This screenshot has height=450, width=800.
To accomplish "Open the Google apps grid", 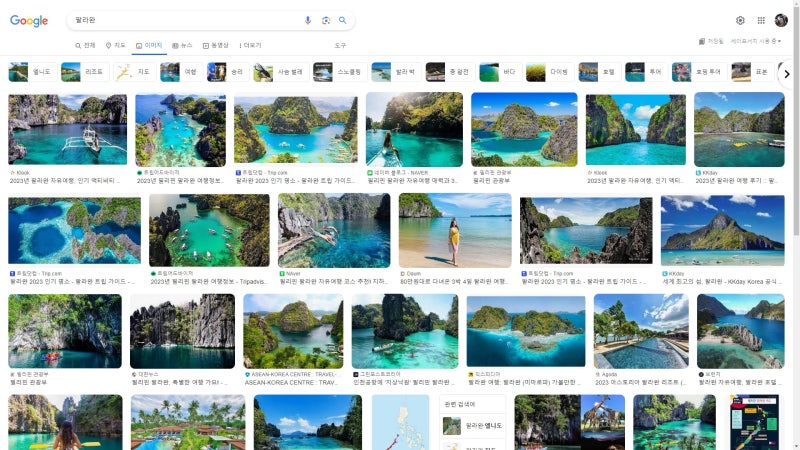I will pyautogui.click(x=761, y=20).
